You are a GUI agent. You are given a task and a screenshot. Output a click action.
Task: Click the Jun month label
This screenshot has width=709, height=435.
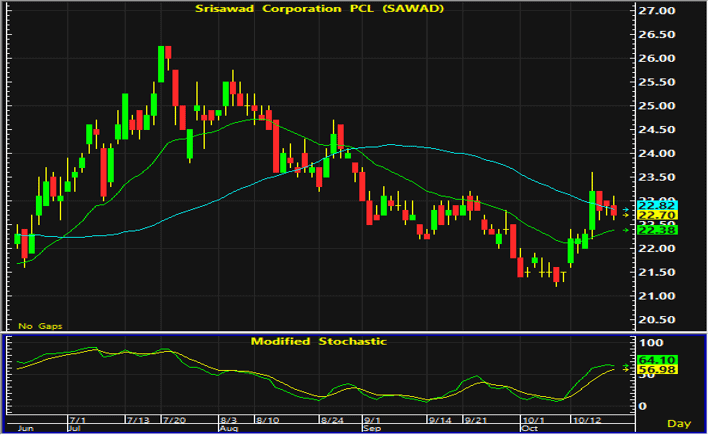pos(25,428)
